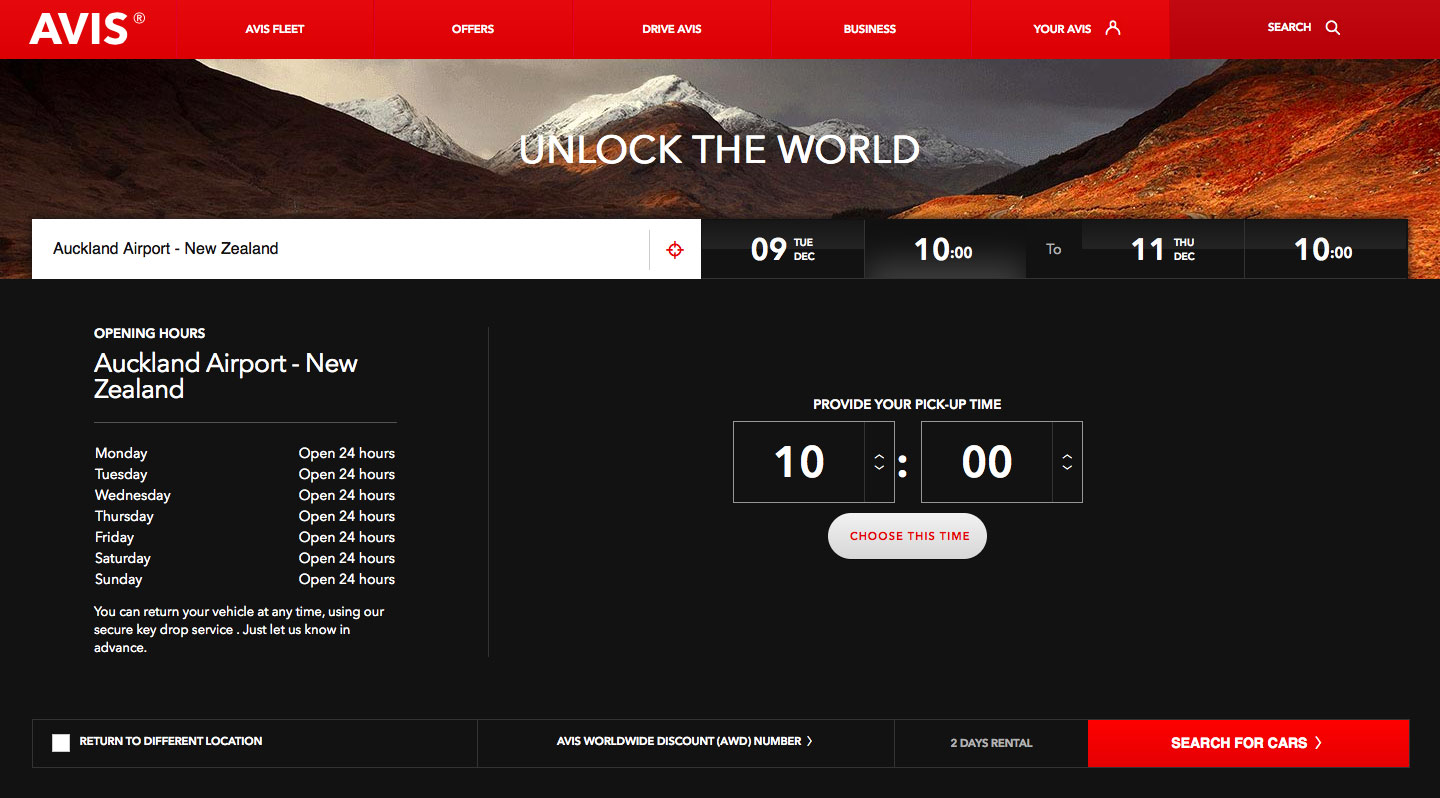Click the Search For Cars button
The height and width of the screenshot is (798, 1440).
[x=1238, y=743]
